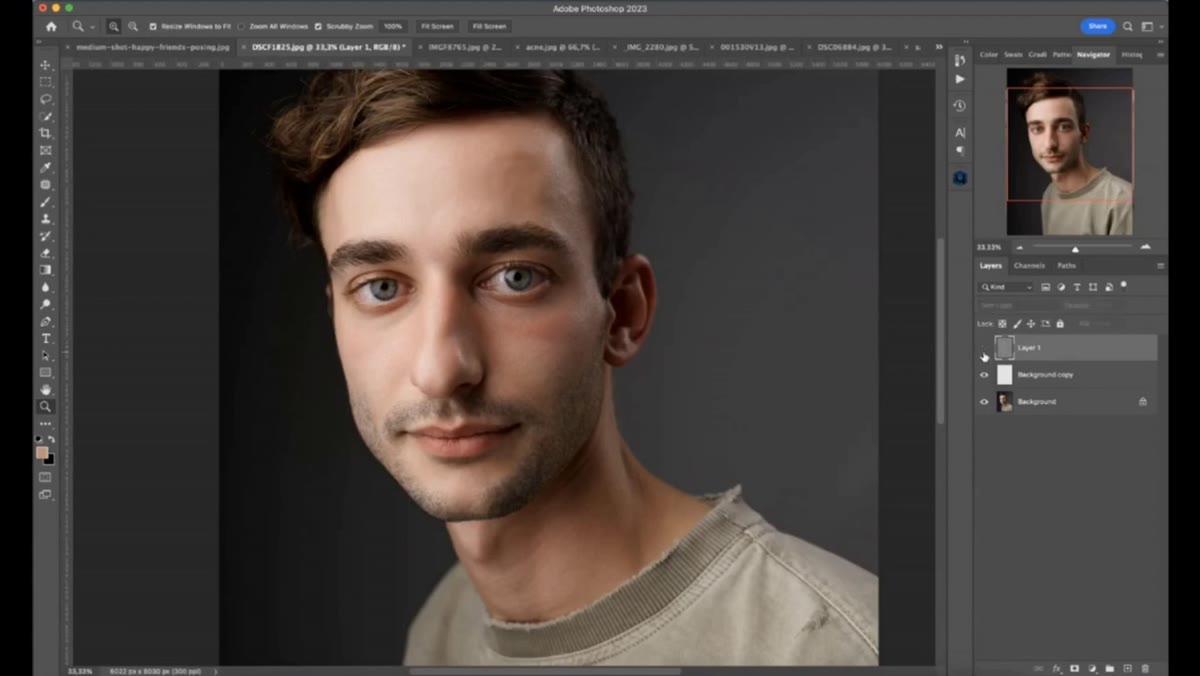Click the search icon beside Share
1200x676 pixels.
tap(1128, 26)
